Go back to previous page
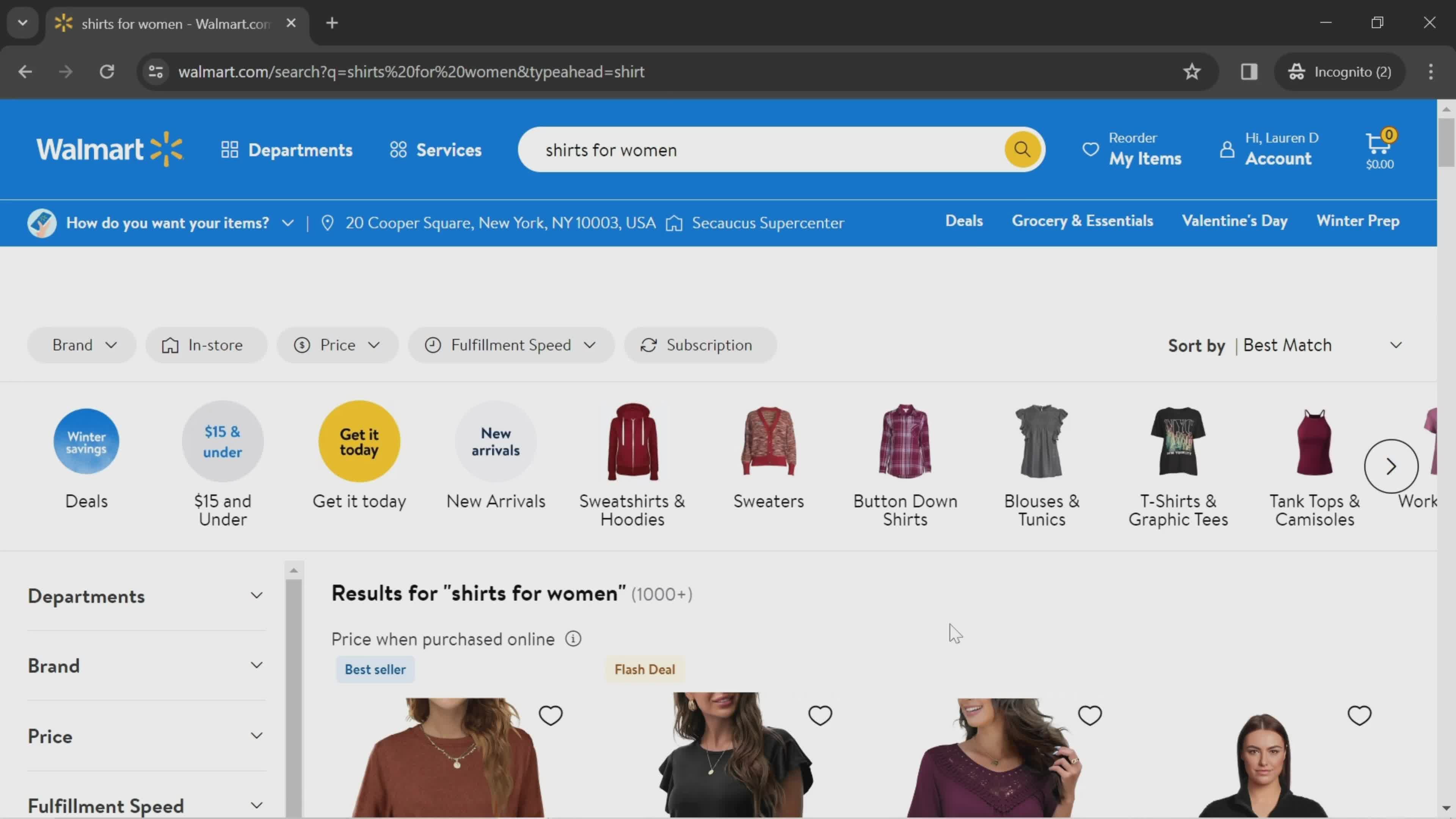The height and width of the screenshot is (819, 1456). 25,72
